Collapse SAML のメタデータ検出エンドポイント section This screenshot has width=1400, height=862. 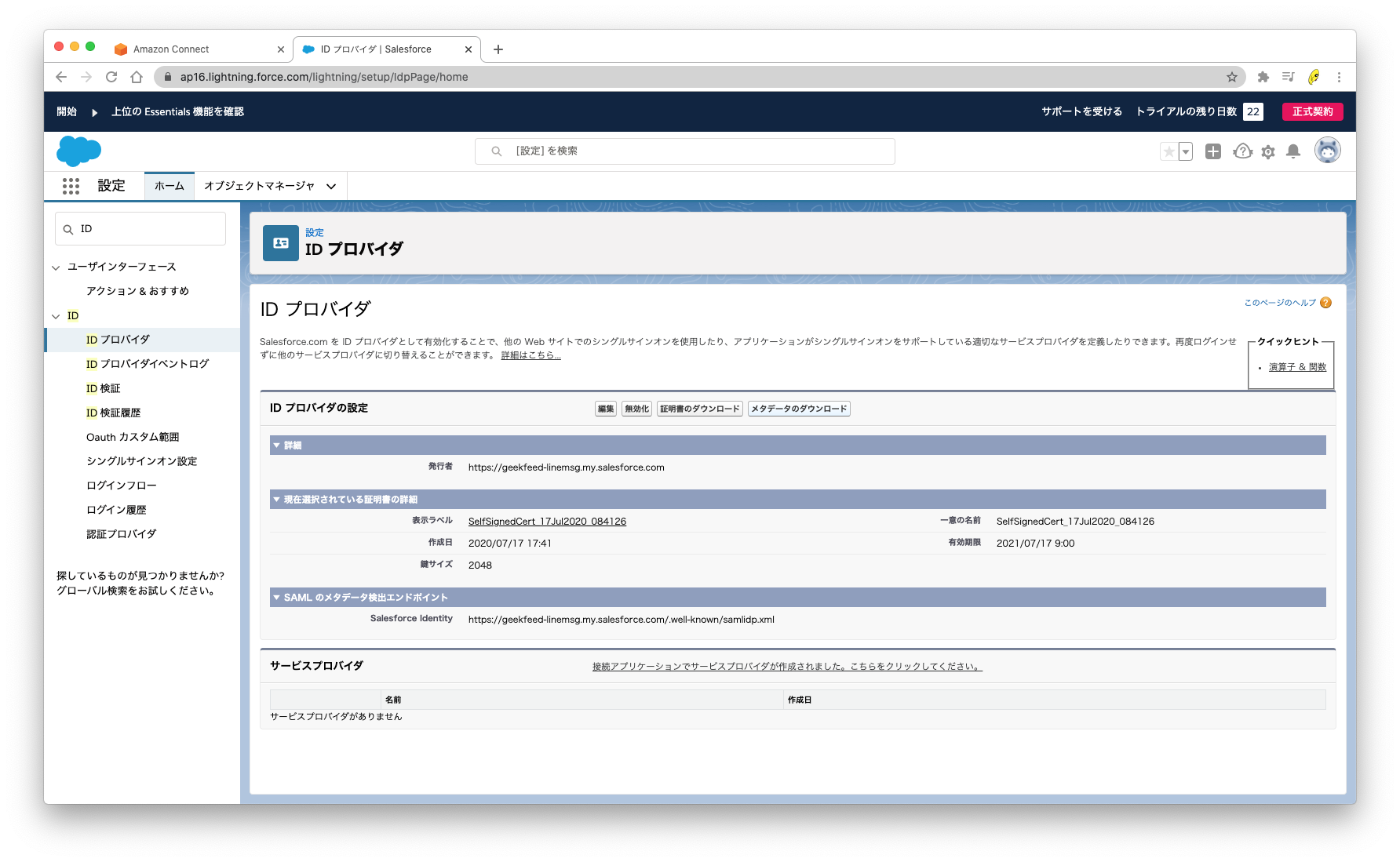[276, 598]
